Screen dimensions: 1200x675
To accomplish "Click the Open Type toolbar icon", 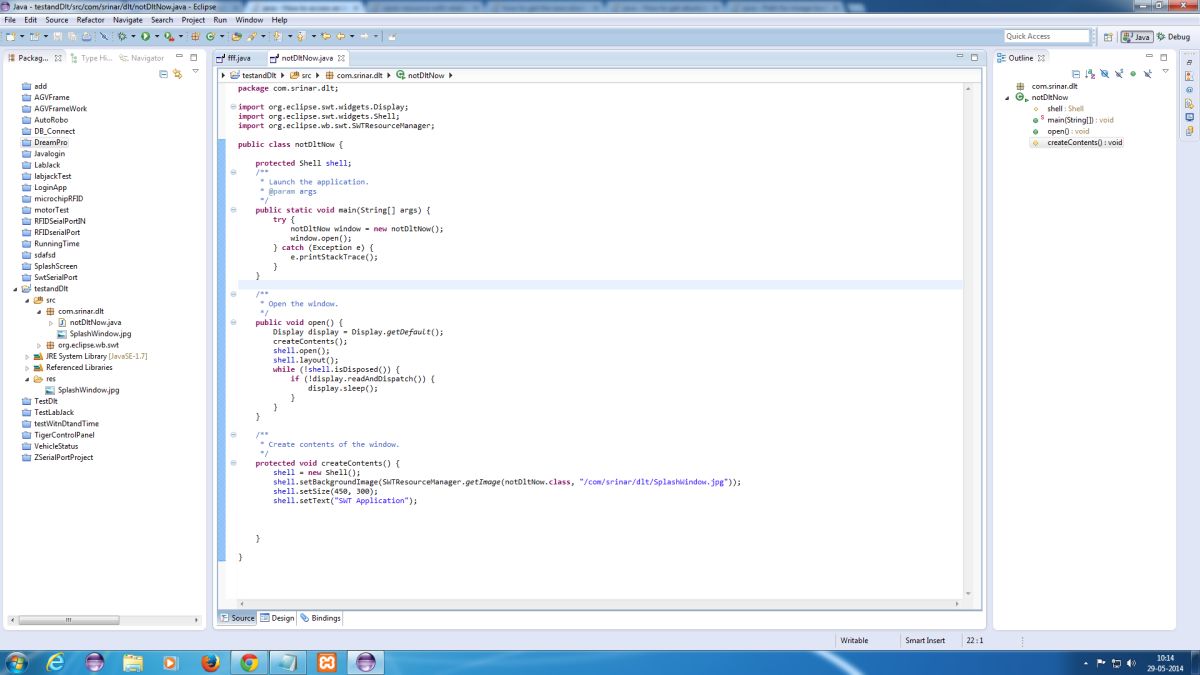I will pyautogui.click(x=236, y=36).
